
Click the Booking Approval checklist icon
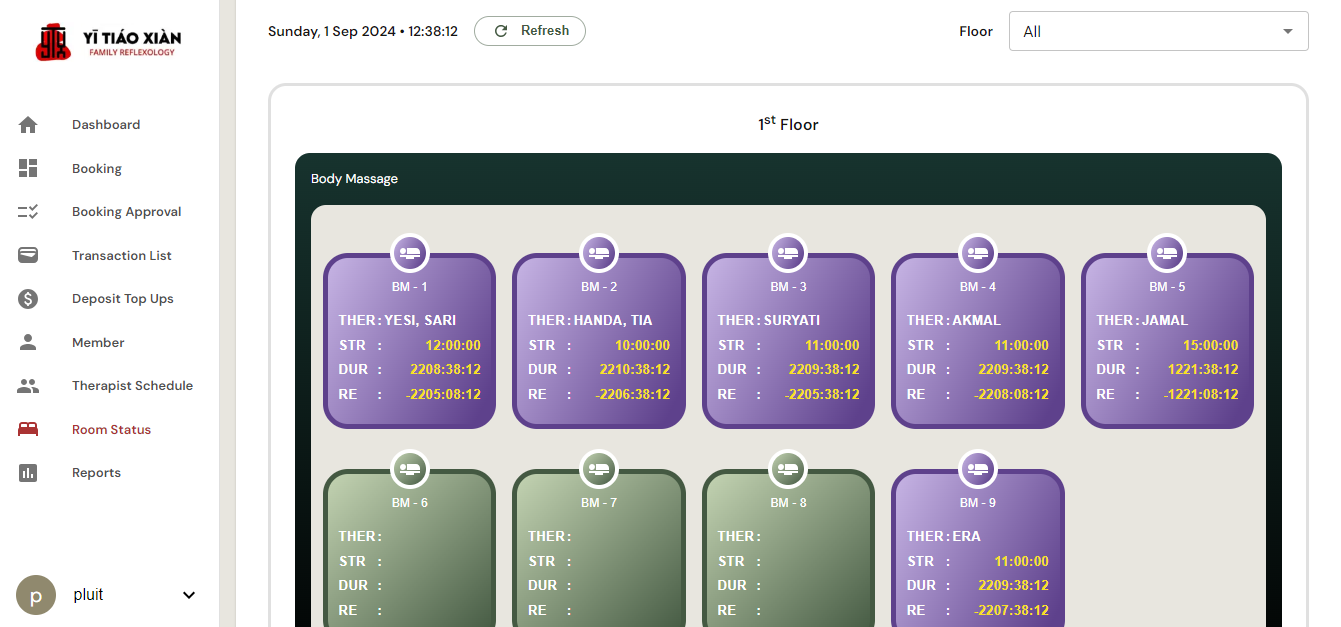point(28,212)
